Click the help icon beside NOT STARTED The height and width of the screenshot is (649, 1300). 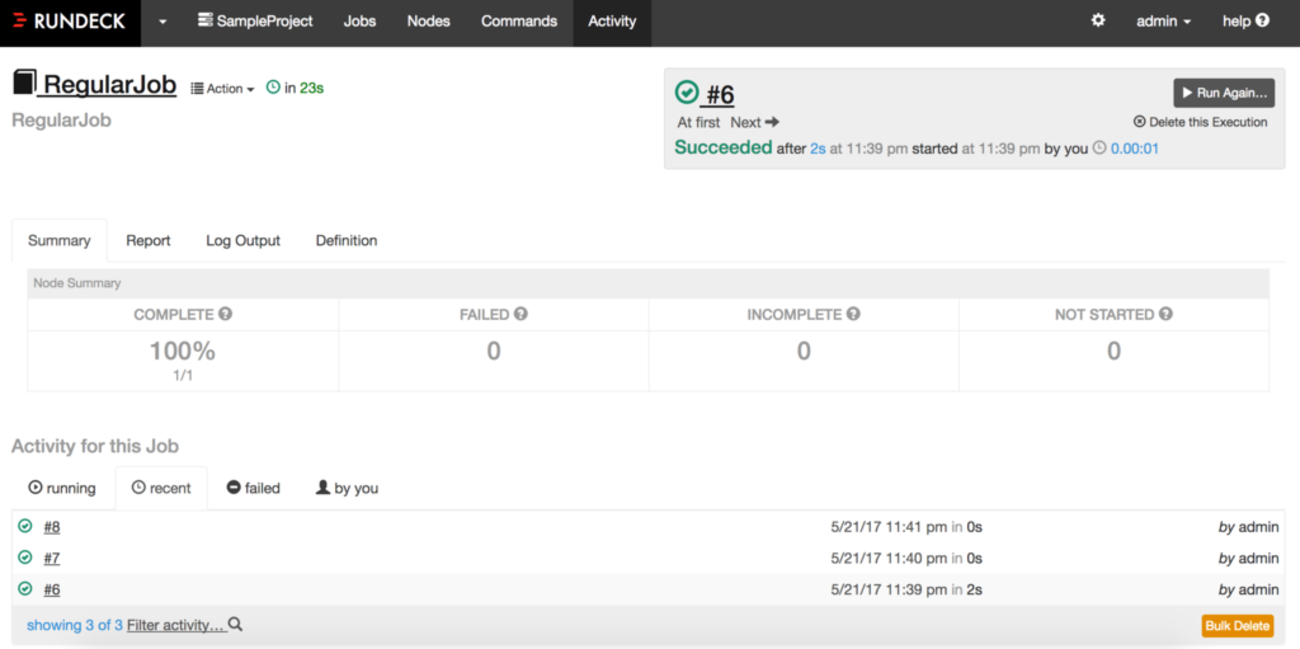point(1166,314)
